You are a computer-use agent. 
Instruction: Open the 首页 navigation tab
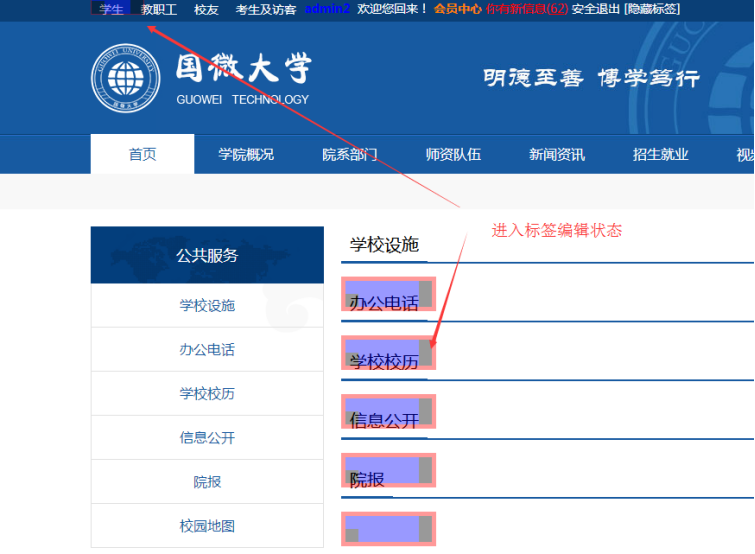point(142,154)
